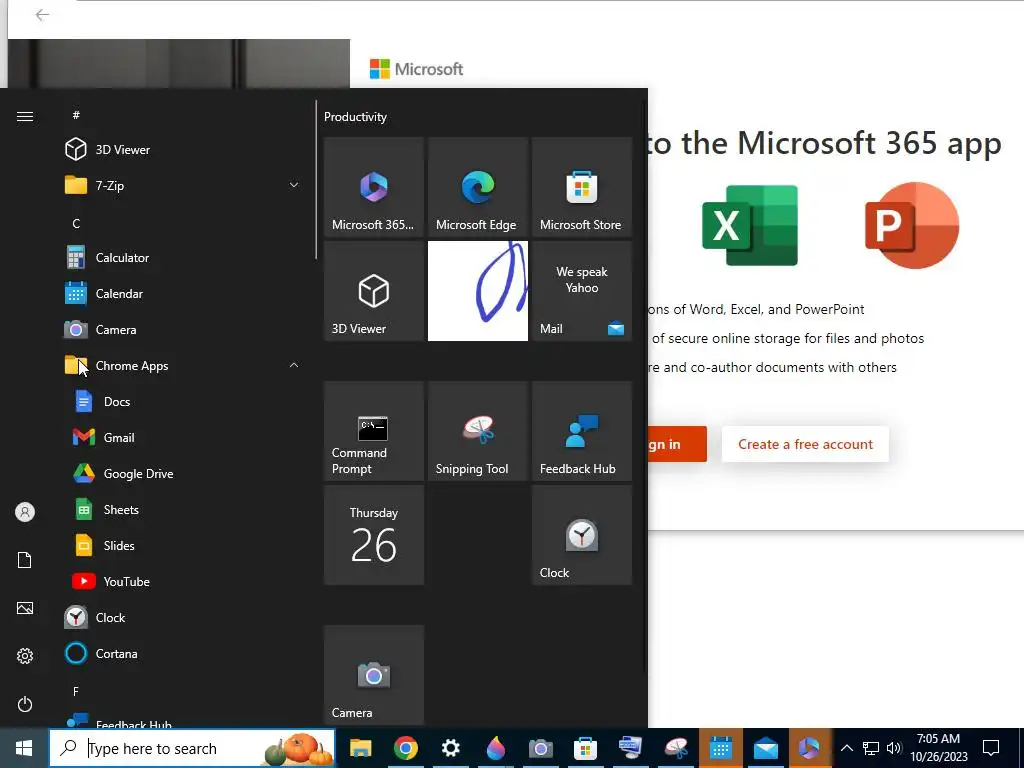This screenshot has width=1024, height=768.
Task: Open Pictures from Start sidebar
Action: (25, 608)
